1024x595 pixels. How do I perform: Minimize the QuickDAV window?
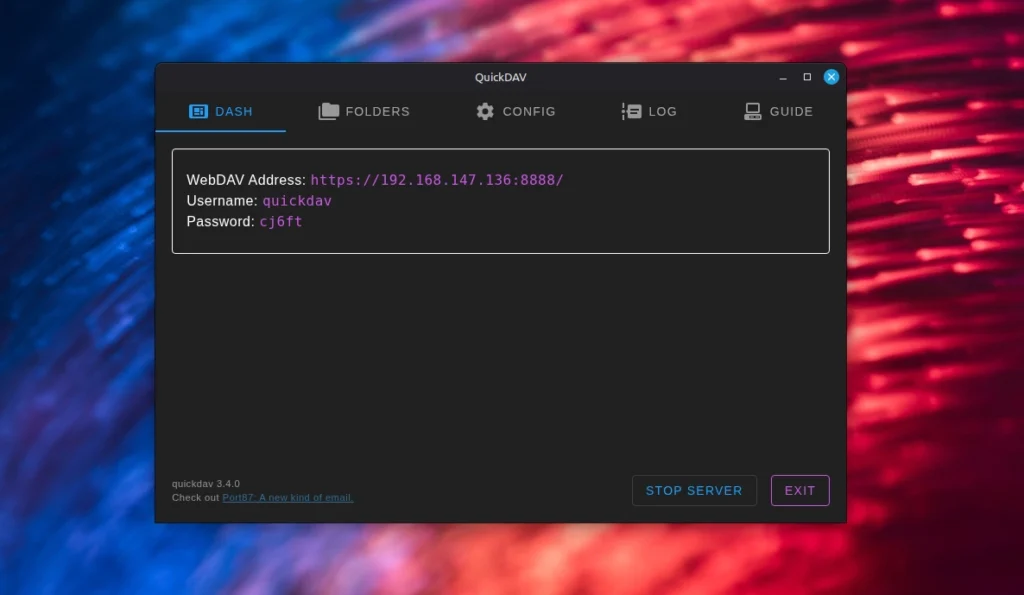[x=781, y=77]
